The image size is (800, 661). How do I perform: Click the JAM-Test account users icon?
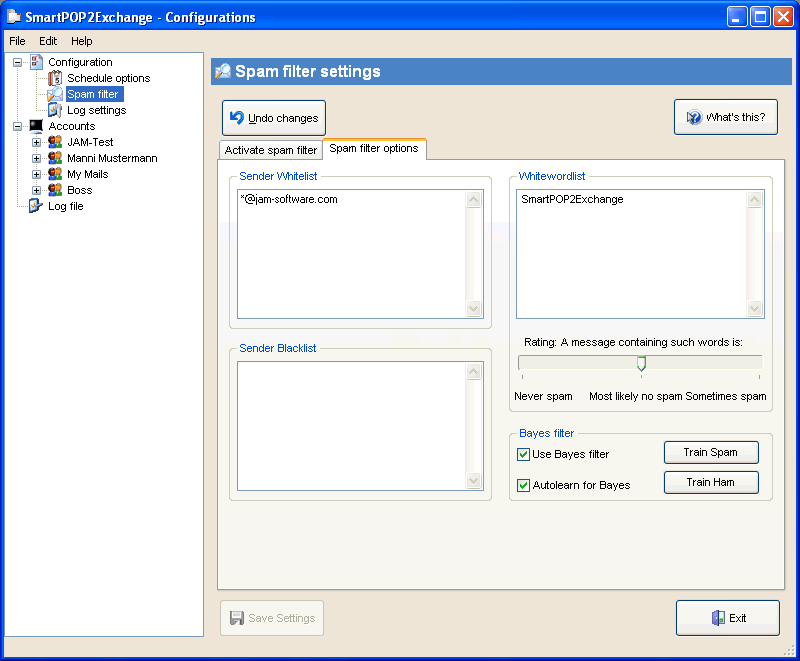55,142
